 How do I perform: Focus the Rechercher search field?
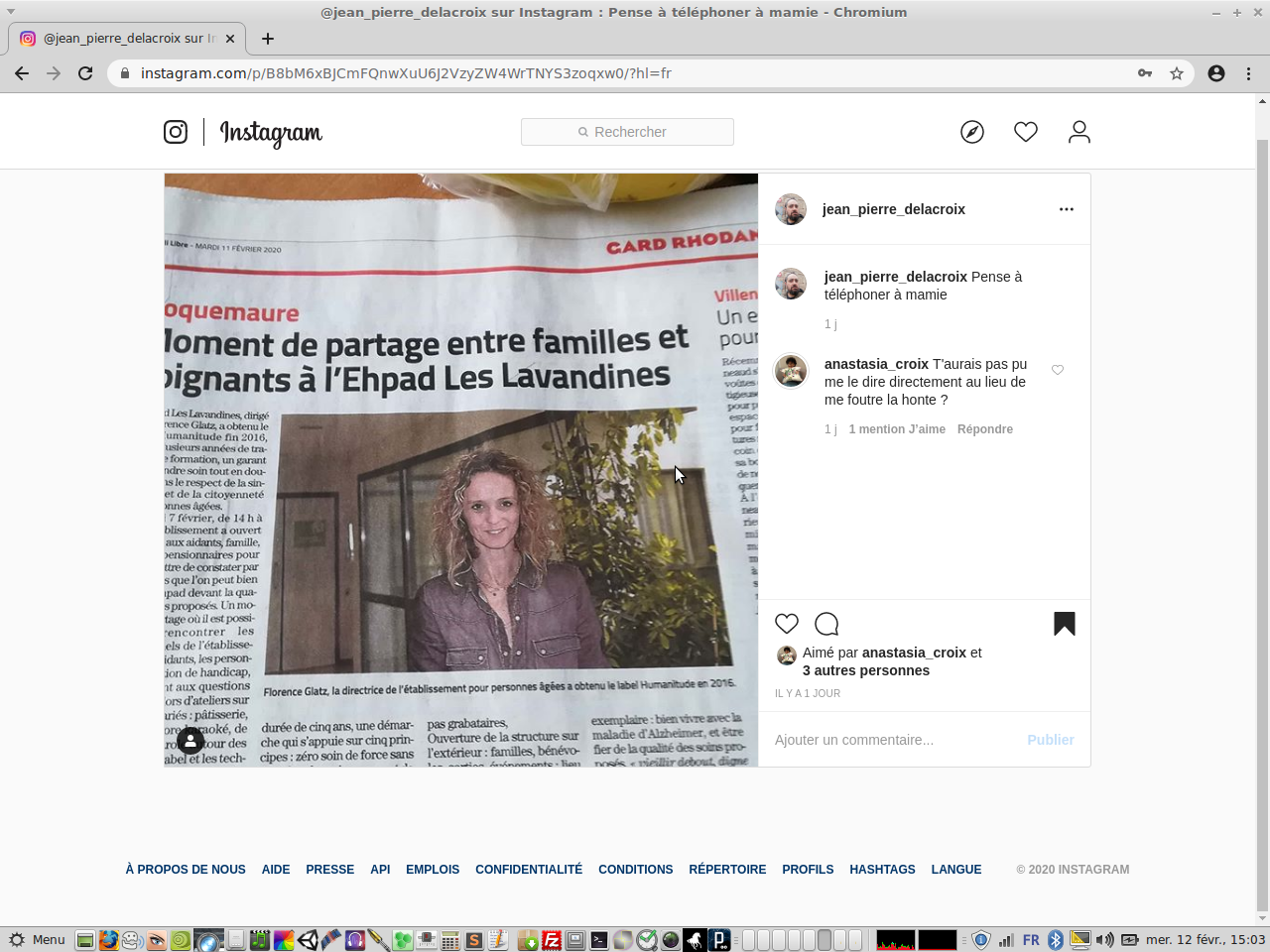(627, 132)
